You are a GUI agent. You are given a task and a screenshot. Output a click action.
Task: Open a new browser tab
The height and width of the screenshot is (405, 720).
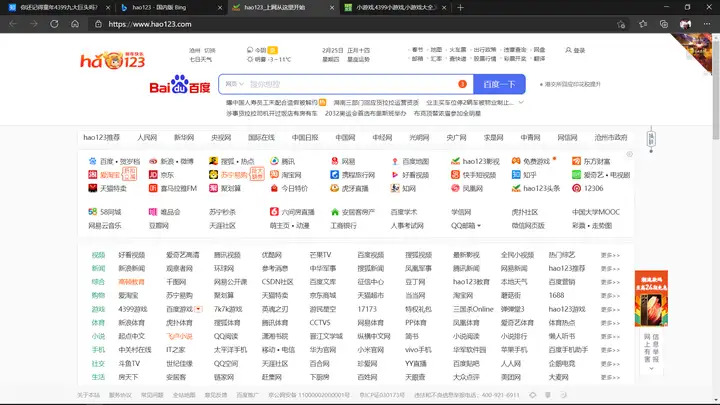(x=460, y=7)
